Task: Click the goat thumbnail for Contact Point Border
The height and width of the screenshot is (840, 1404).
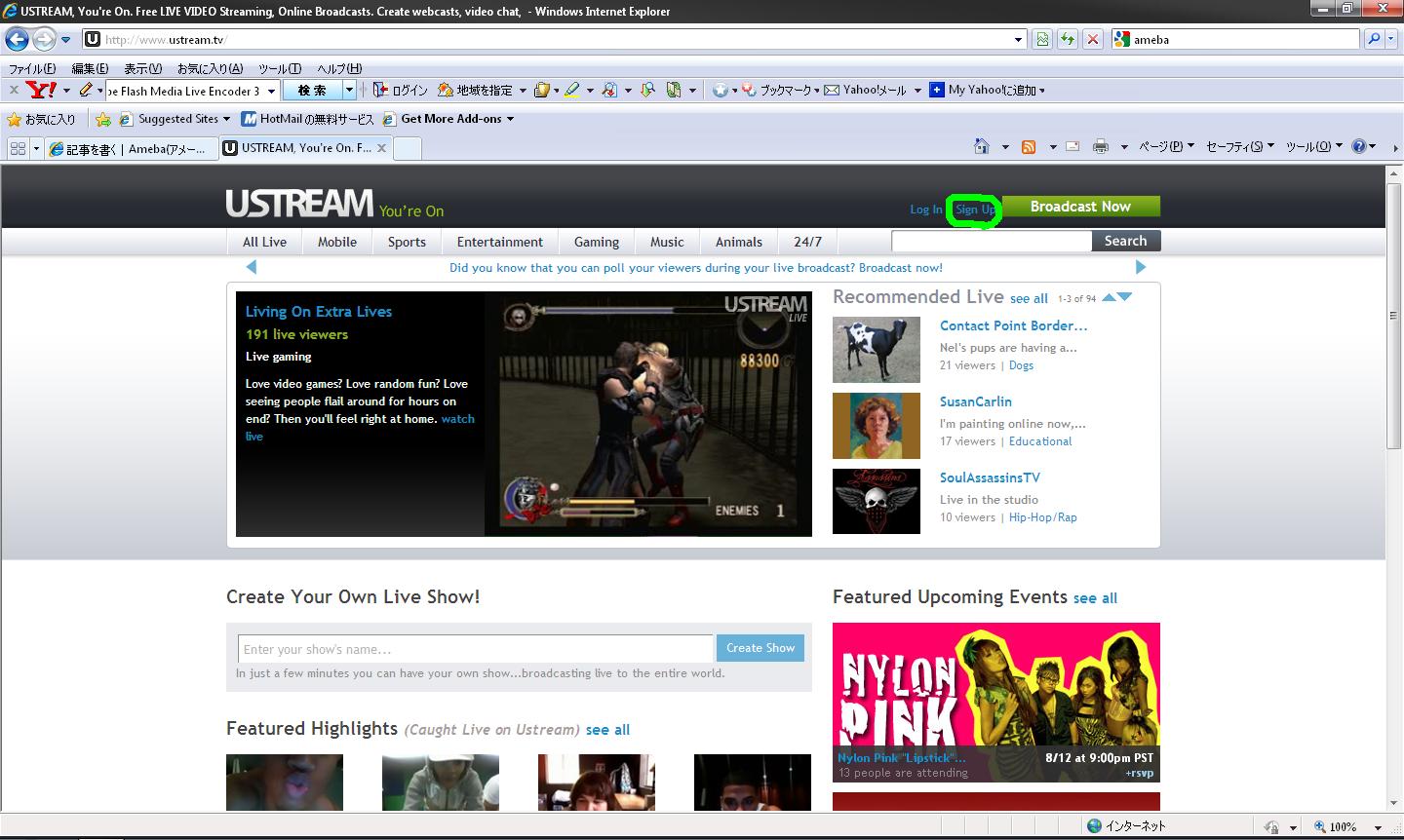Action: click(876, 350)
